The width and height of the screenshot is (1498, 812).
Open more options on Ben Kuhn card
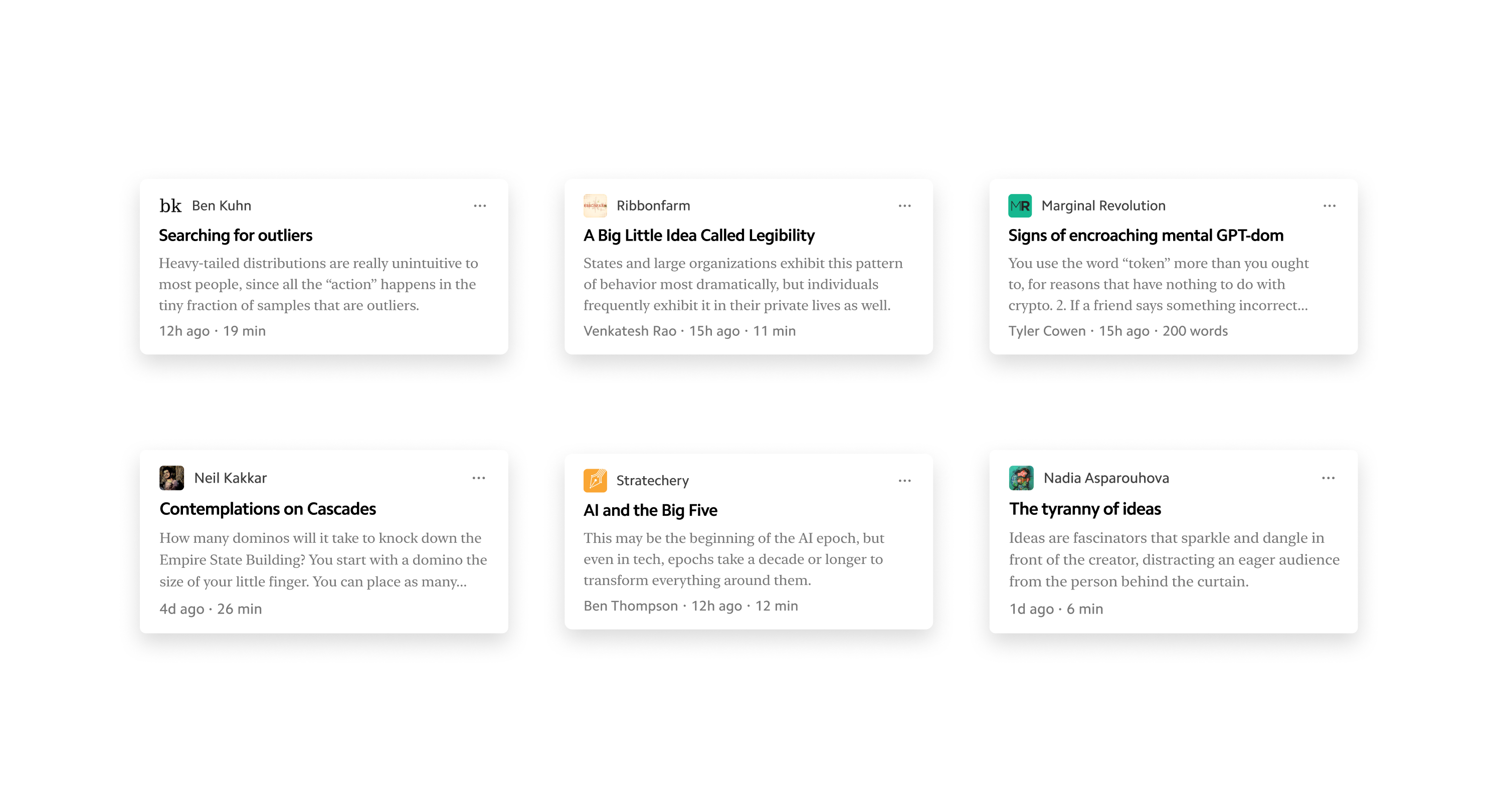tap(480, 206)
